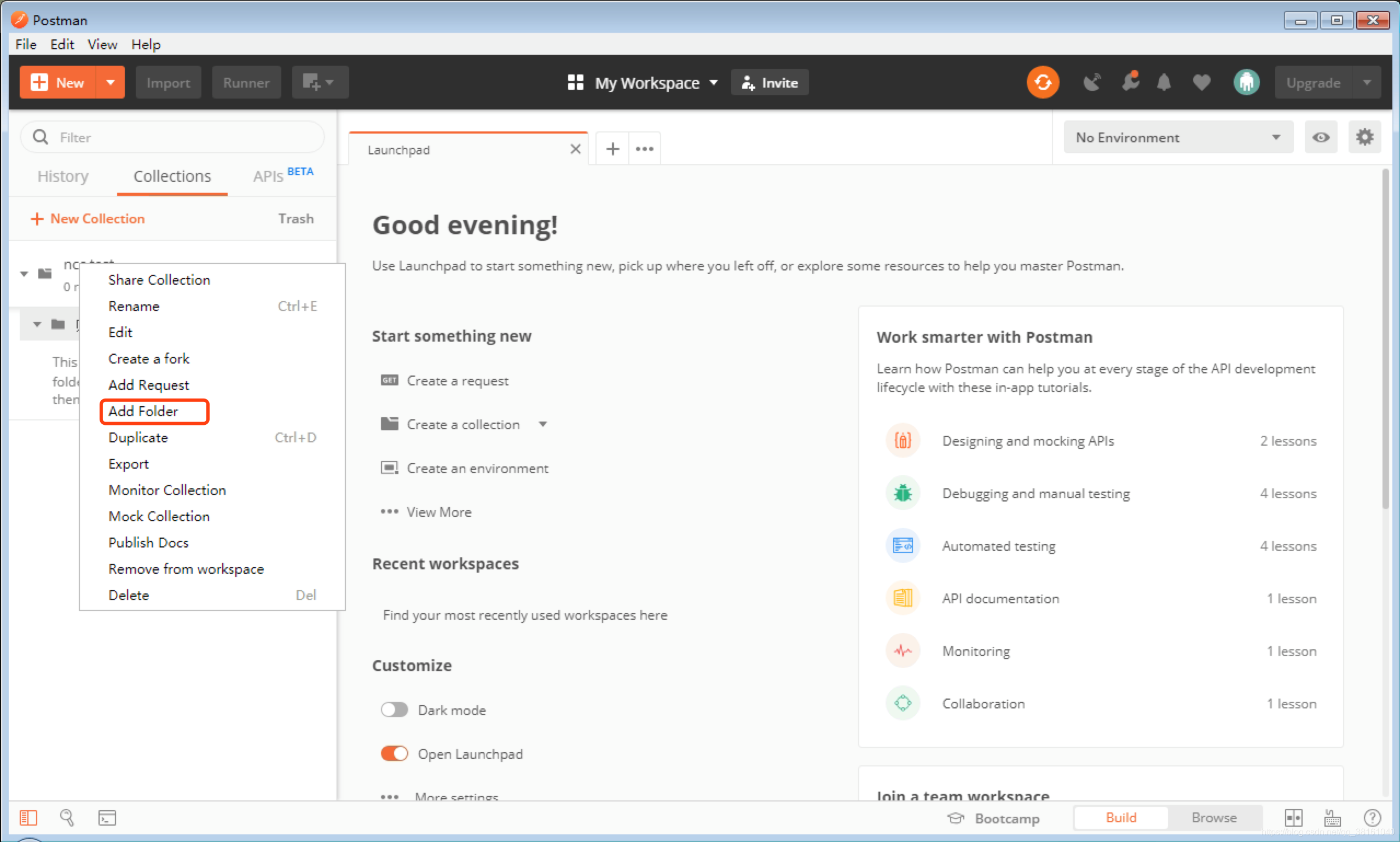The height and width of the screenshot is (842, 1400).
Task: Toggle the Dark mode switch
Action: [x=395, y=709]
